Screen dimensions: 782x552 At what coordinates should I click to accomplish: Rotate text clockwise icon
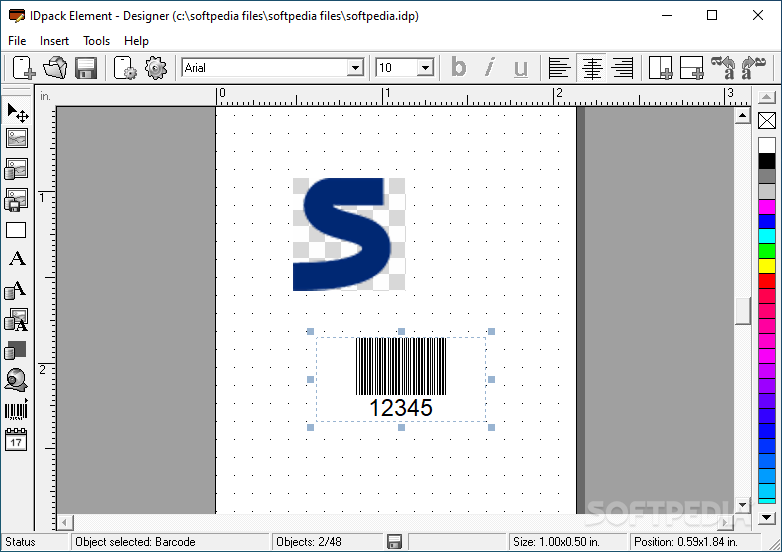pos(754,67)
